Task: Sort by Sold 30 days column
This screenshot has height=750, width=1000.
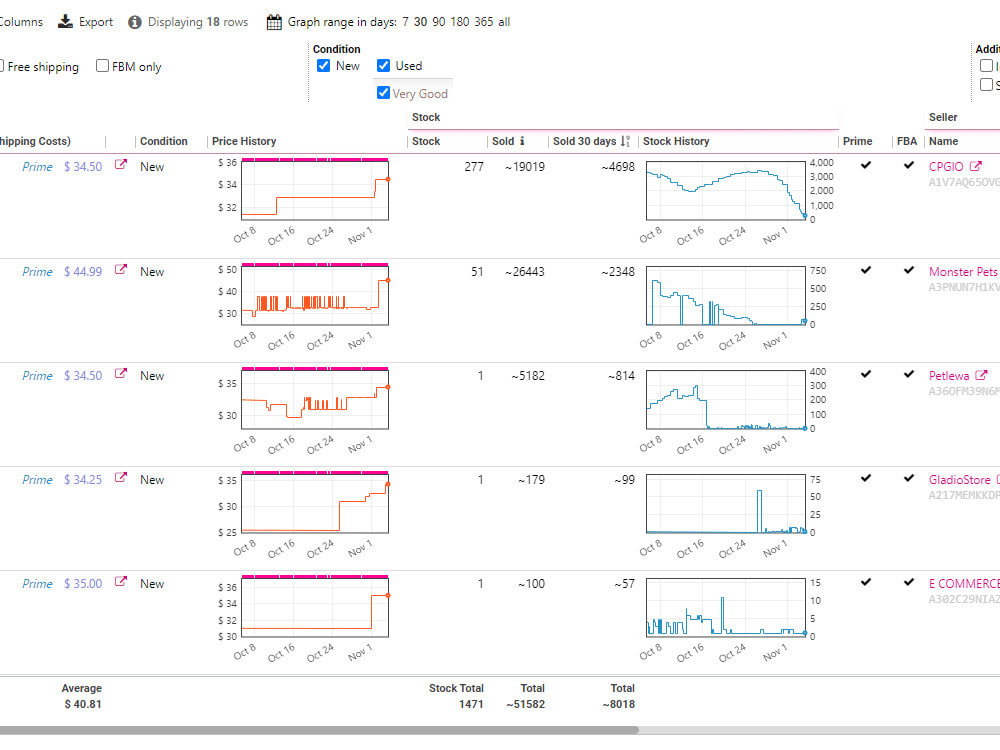Action: pyautogui.click(x=584, y=141)
